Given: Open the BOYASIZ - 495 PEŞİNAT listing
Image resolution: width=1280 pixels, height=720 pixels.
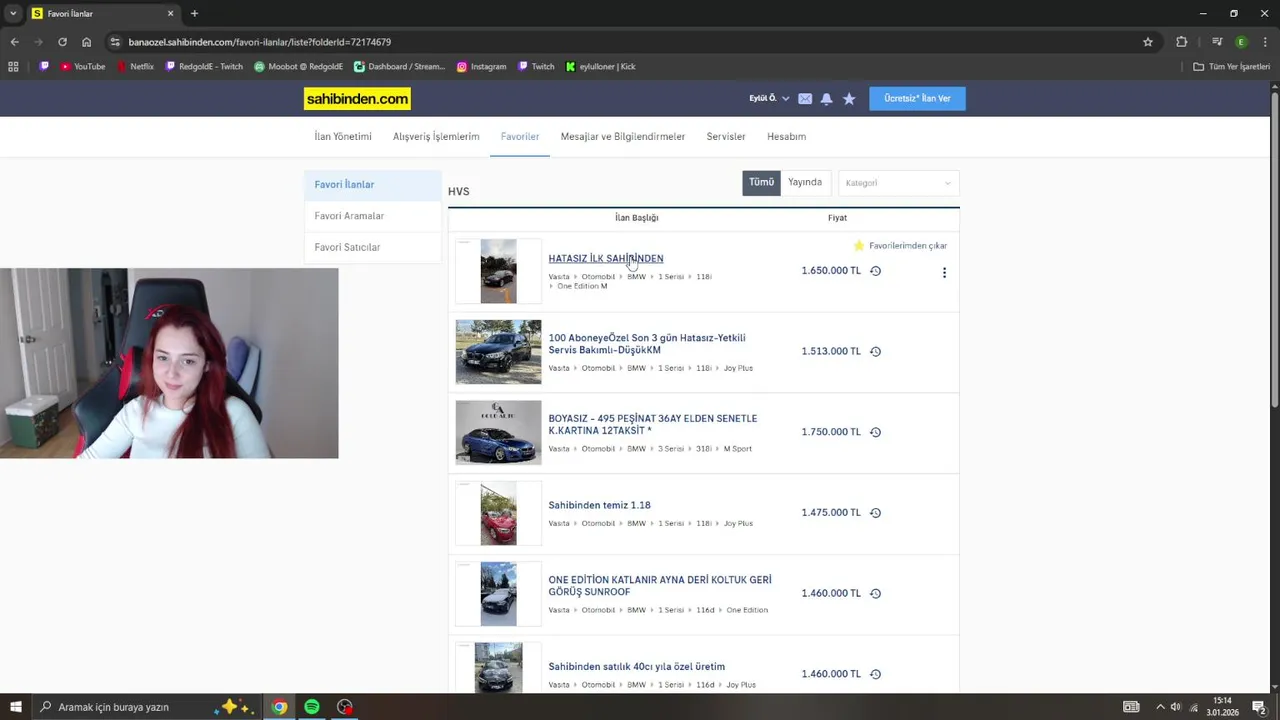Looking at the screenshot, I should coord(652,425).
